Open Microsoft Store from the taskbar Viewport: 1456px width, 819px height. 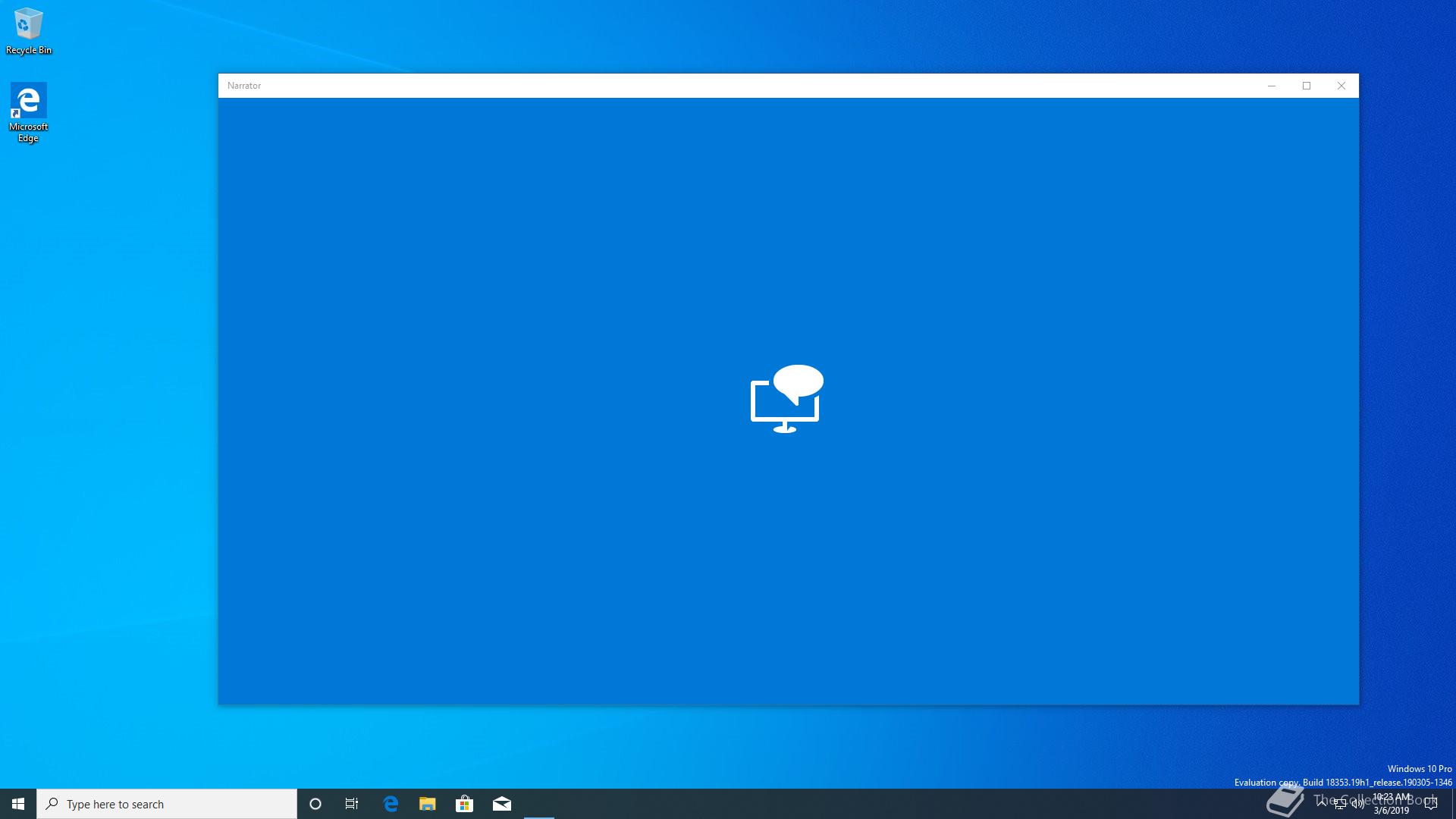pyautogui.click(x=464, y=804)
